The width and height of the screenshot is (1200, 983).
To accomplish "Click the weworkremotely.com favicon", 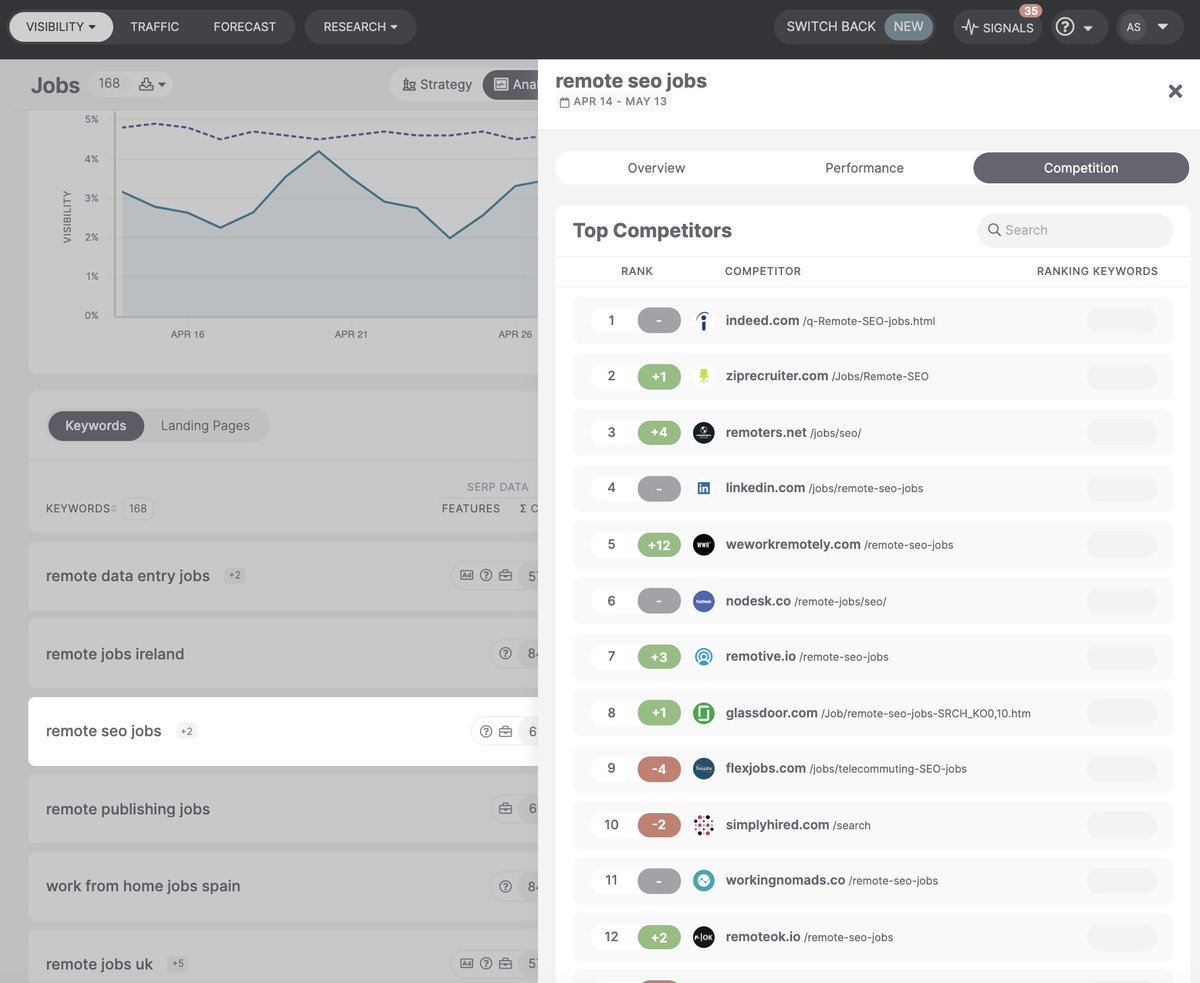I will (x=704, y=545).
